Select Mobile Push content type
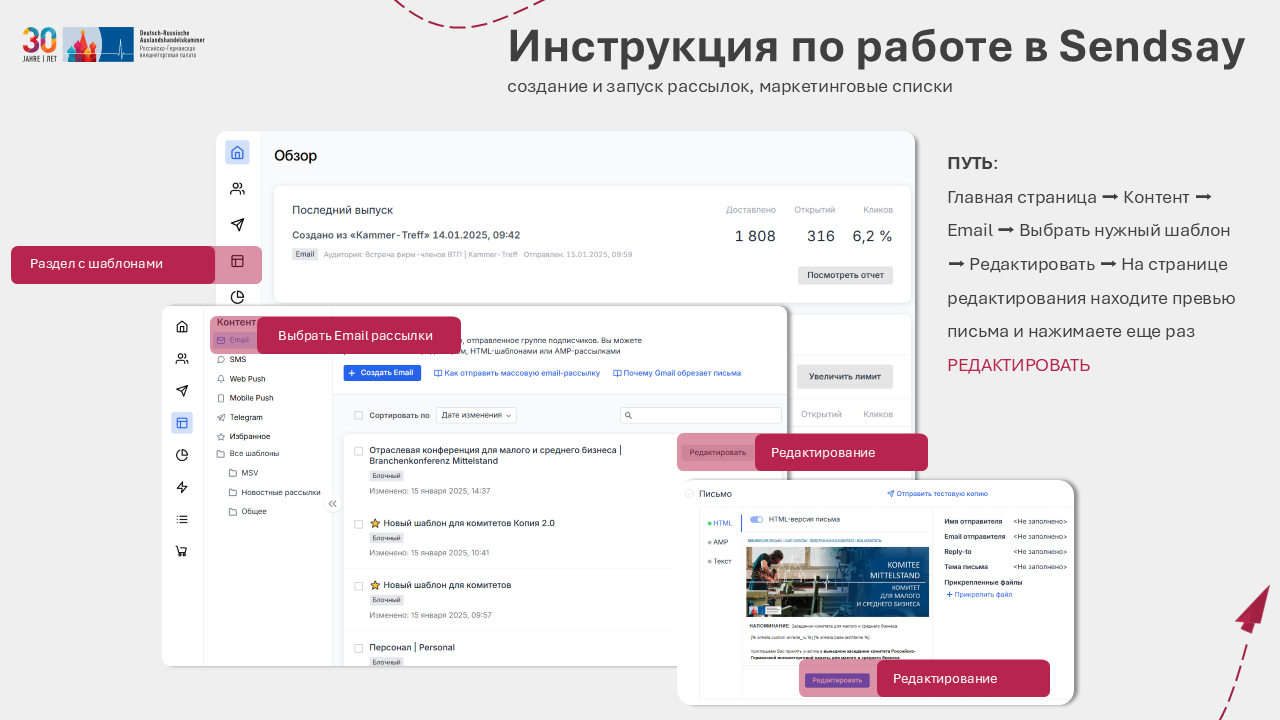 coord(251,398)
